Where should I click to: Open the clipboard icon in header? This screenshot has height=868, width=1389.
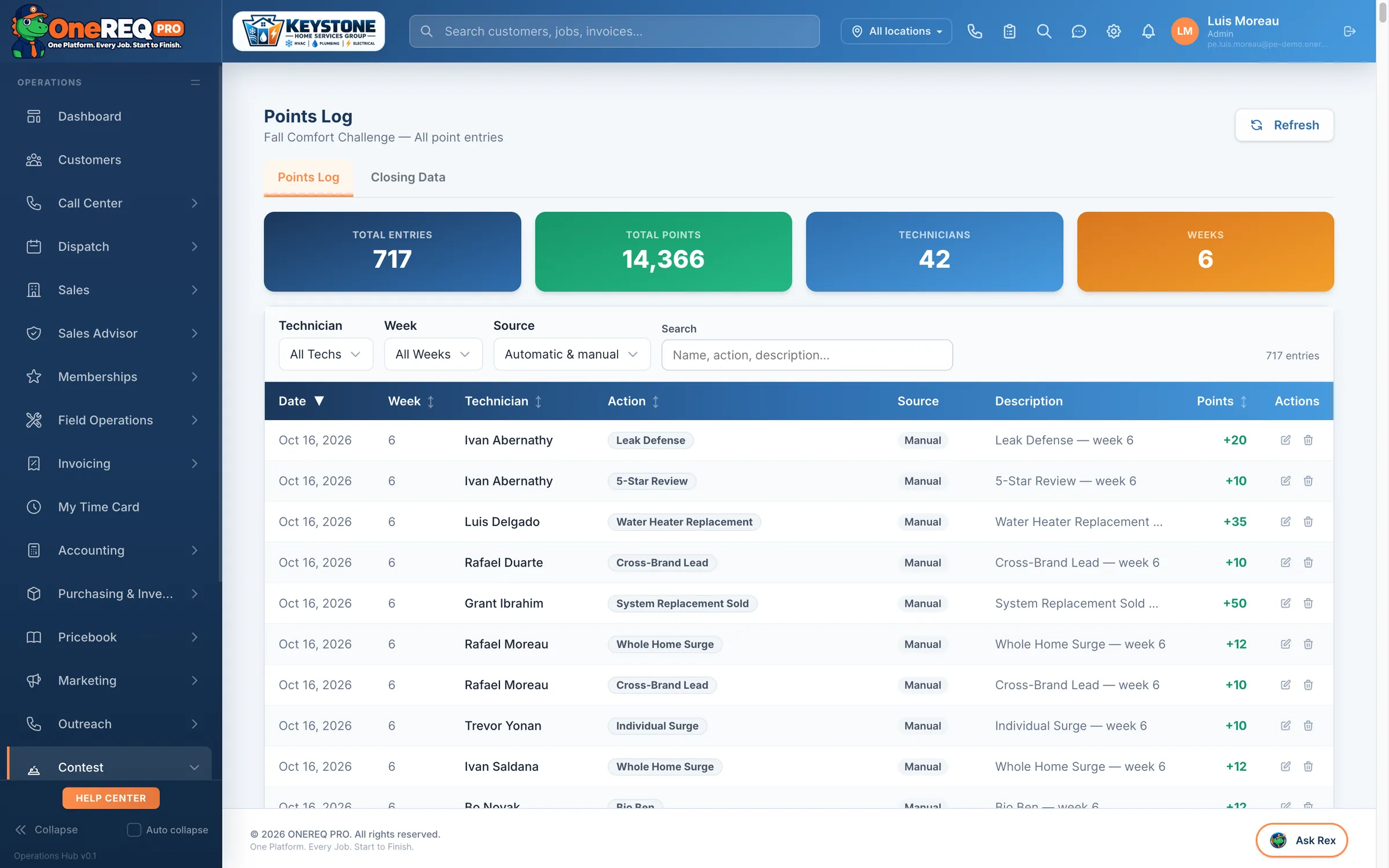tap(1009, 31)
